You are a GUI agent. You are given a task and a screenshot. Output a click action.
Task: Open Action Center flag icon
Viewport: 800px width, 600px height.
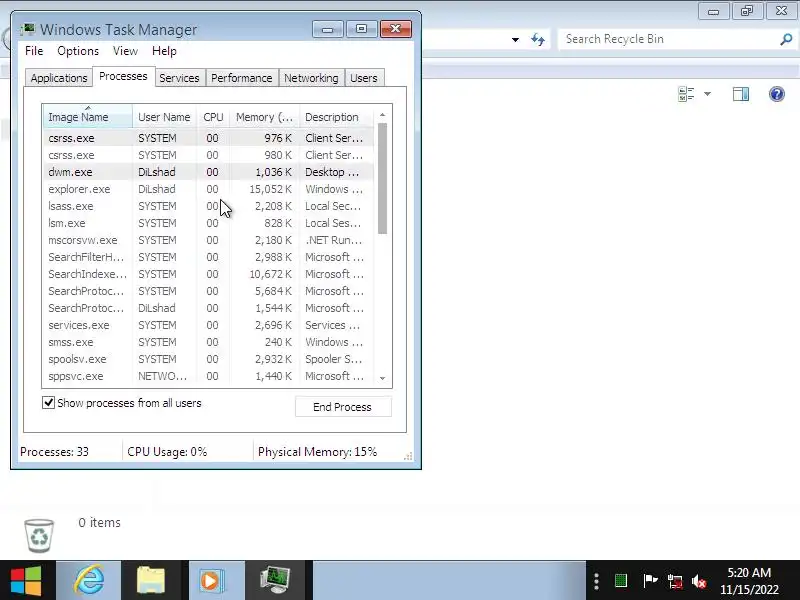pyautogui.click(x=649, y=581)
